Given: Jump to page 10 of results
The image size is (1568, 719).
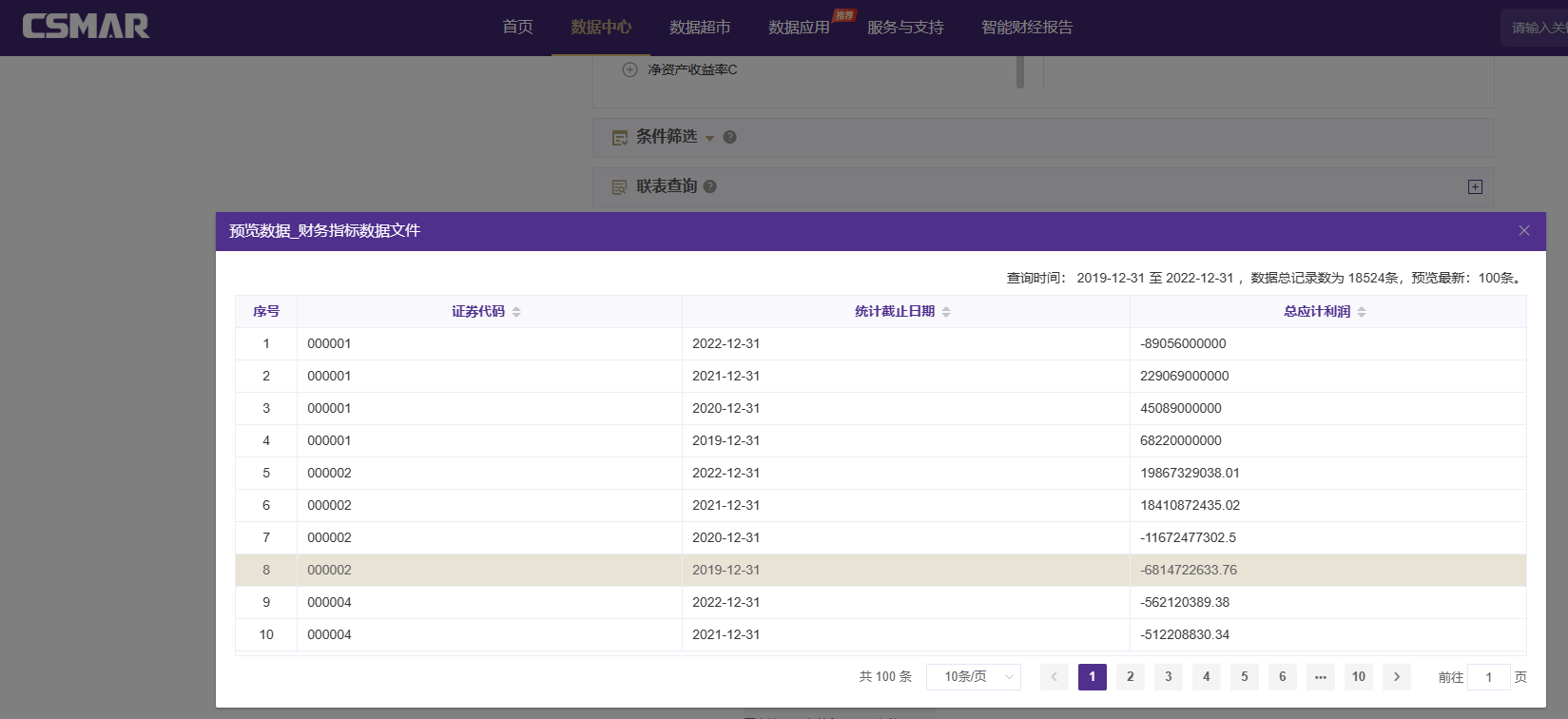Looking at the screenshot, I should 1358,676.
